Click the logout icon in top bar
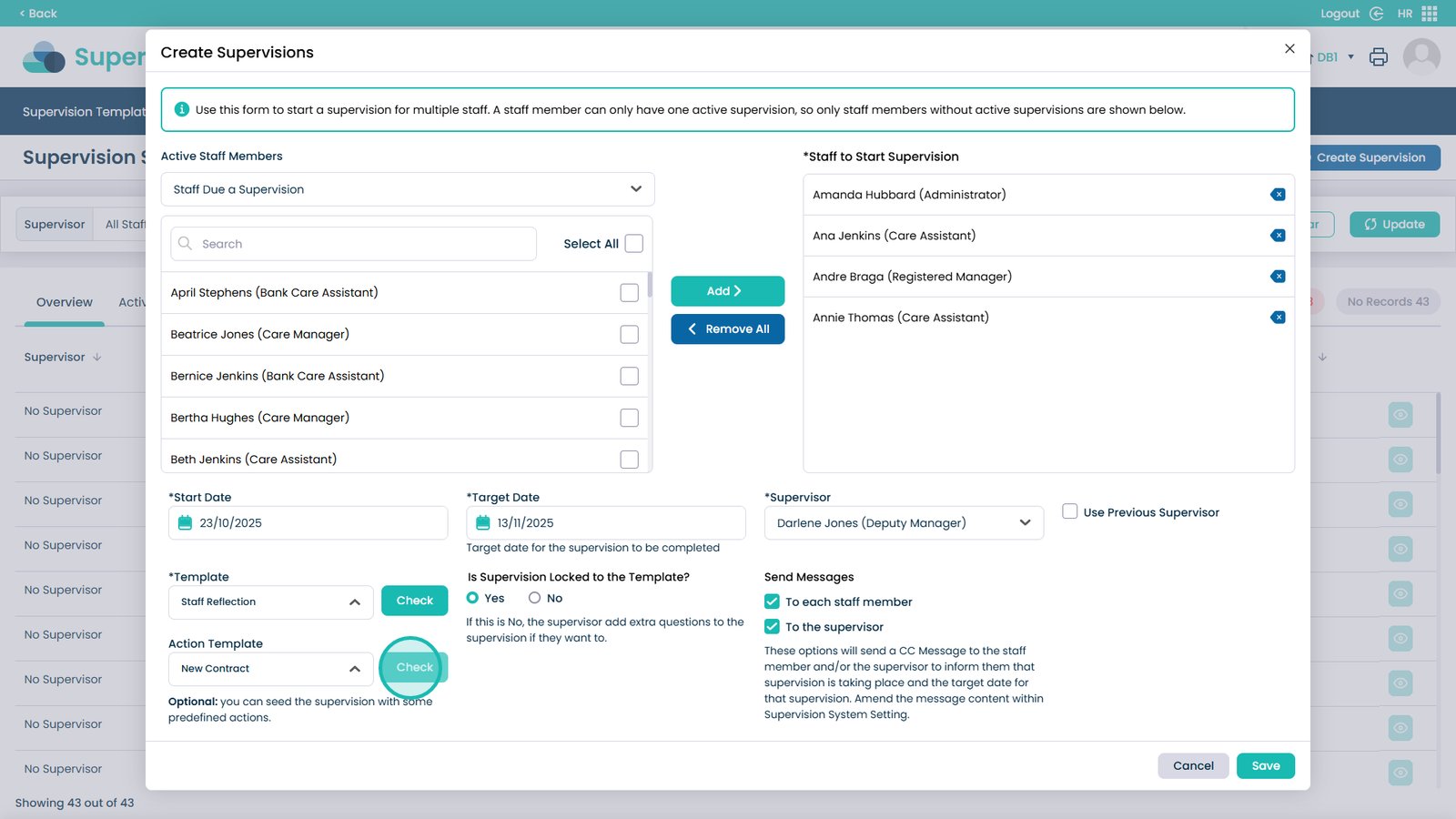1456x819 pixels. tap(1376, 14)
